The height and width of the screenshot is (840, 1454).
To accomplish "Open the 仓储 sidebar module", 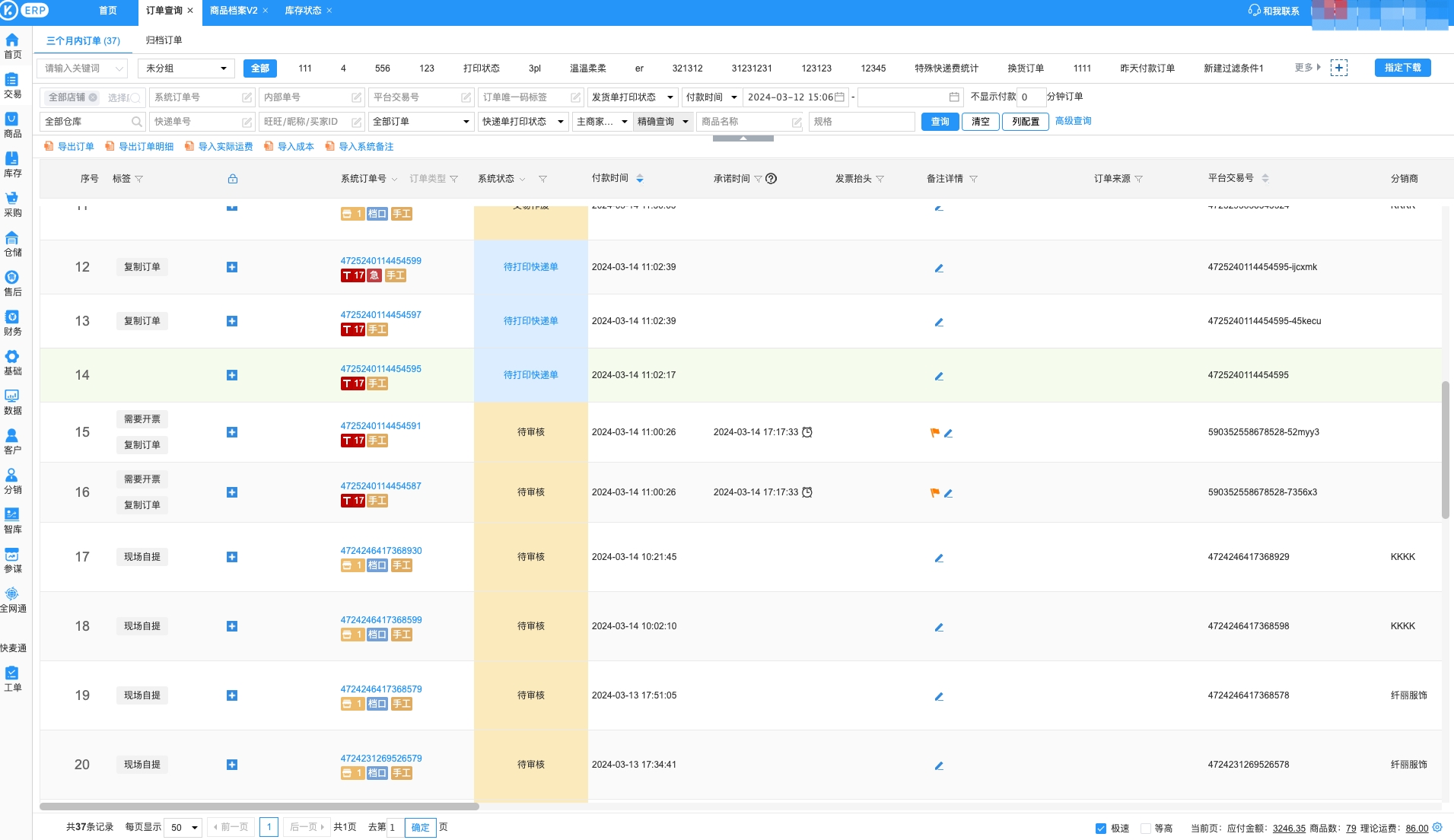I will tap(12, 244).
